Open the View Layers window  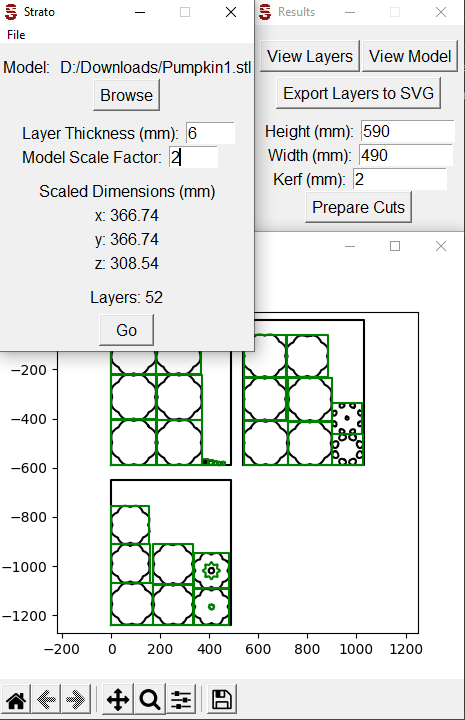click(x=310, y=56)
